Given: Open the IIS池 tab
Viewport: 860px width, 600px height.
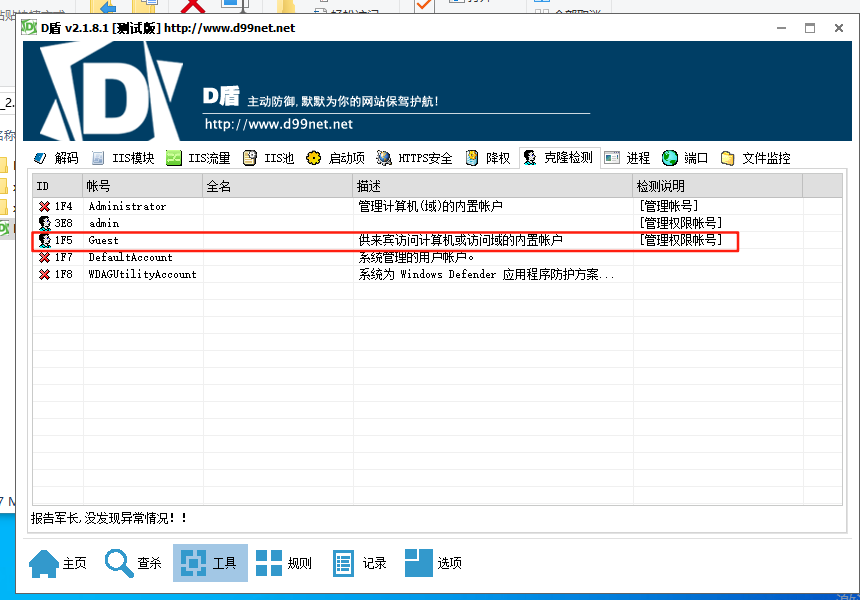Looking at the screenshot, I should [269, 159].
